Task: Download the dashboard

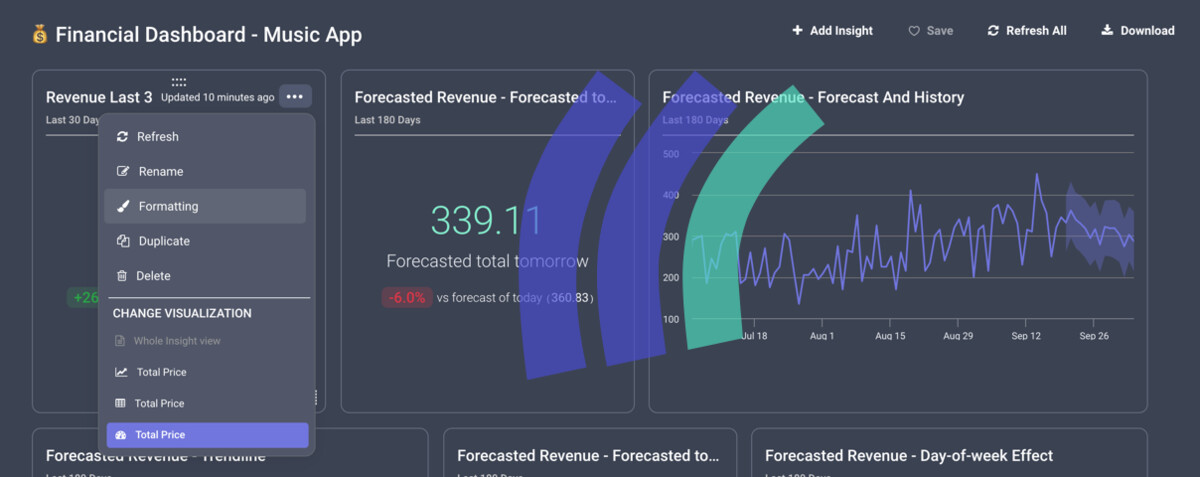Action: pos(1138,31)
